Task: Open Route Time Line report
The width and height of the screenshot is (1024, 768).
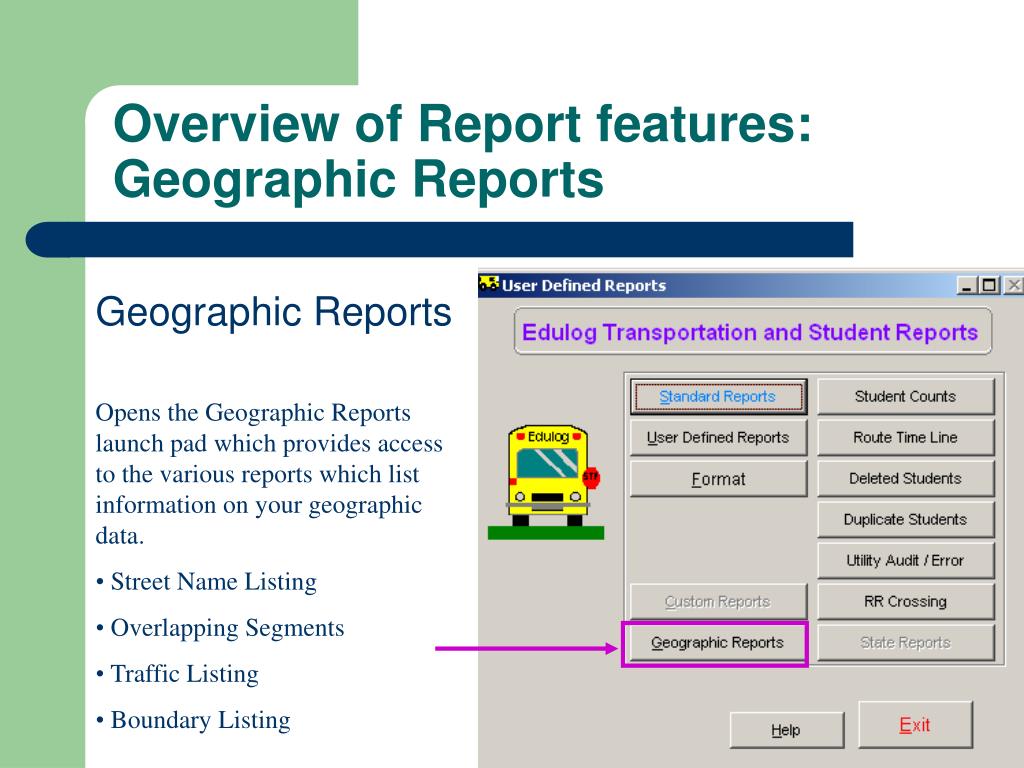Action: coord(906,438)
